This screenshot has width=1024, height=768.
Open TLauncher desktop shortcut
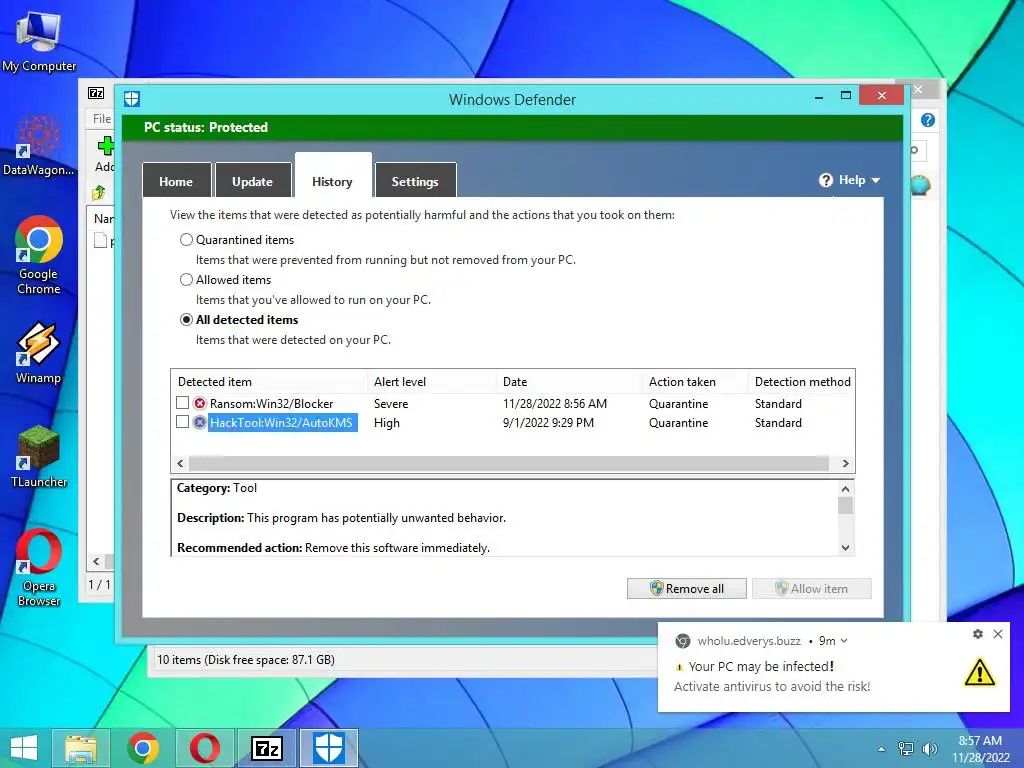39,456
